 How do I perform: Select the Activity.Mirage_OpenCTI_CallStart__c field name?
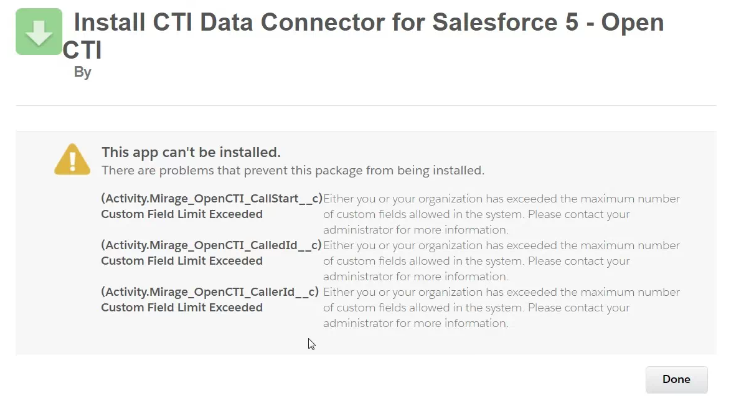pyautogui.click(x=212, y=198)
